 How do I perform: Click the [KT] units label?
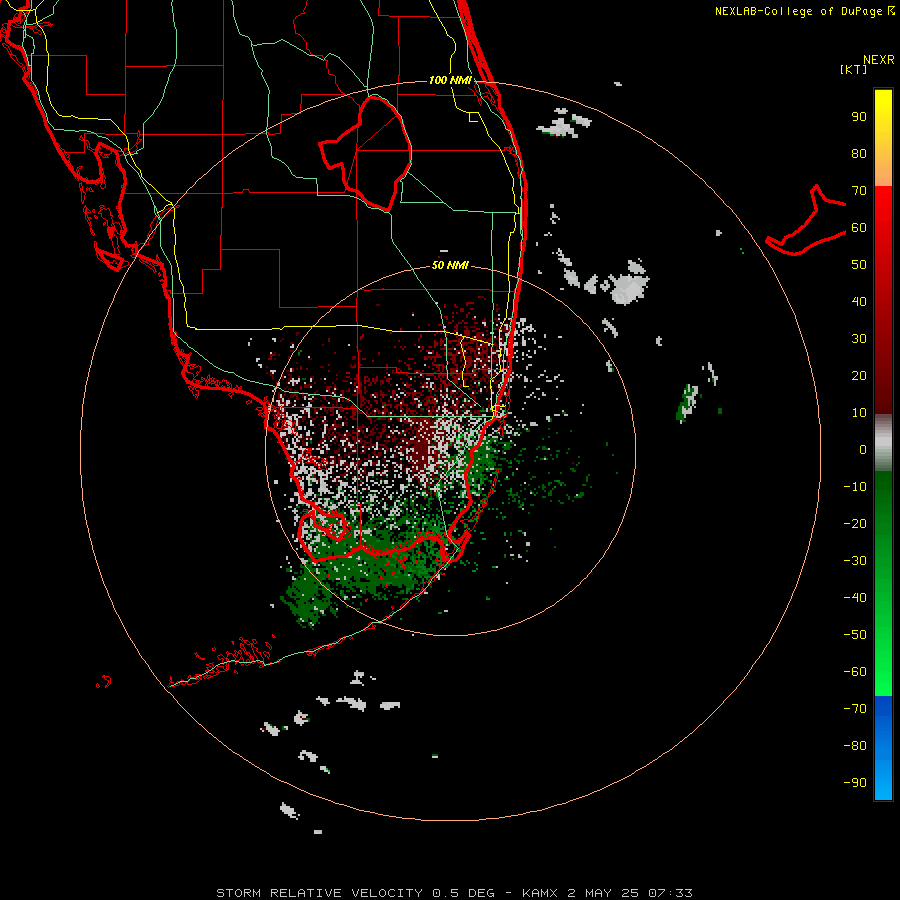tap(854, 69)
